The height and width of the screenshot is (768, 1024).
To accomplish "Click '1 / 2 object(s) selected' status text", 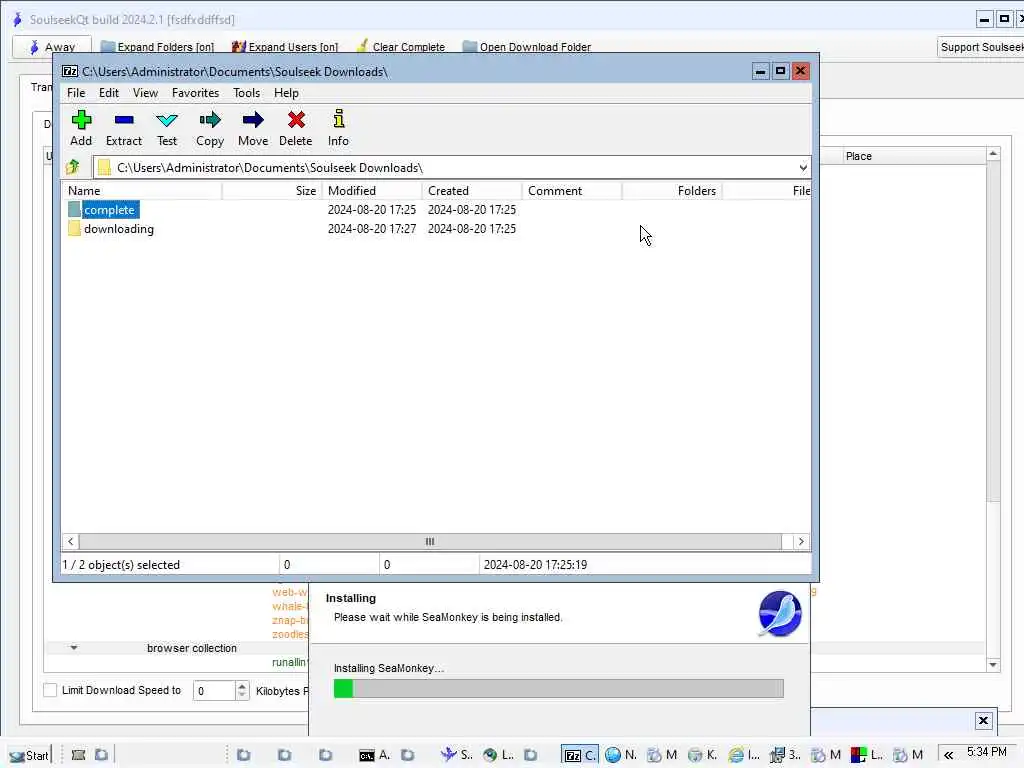I will point(121,565).
